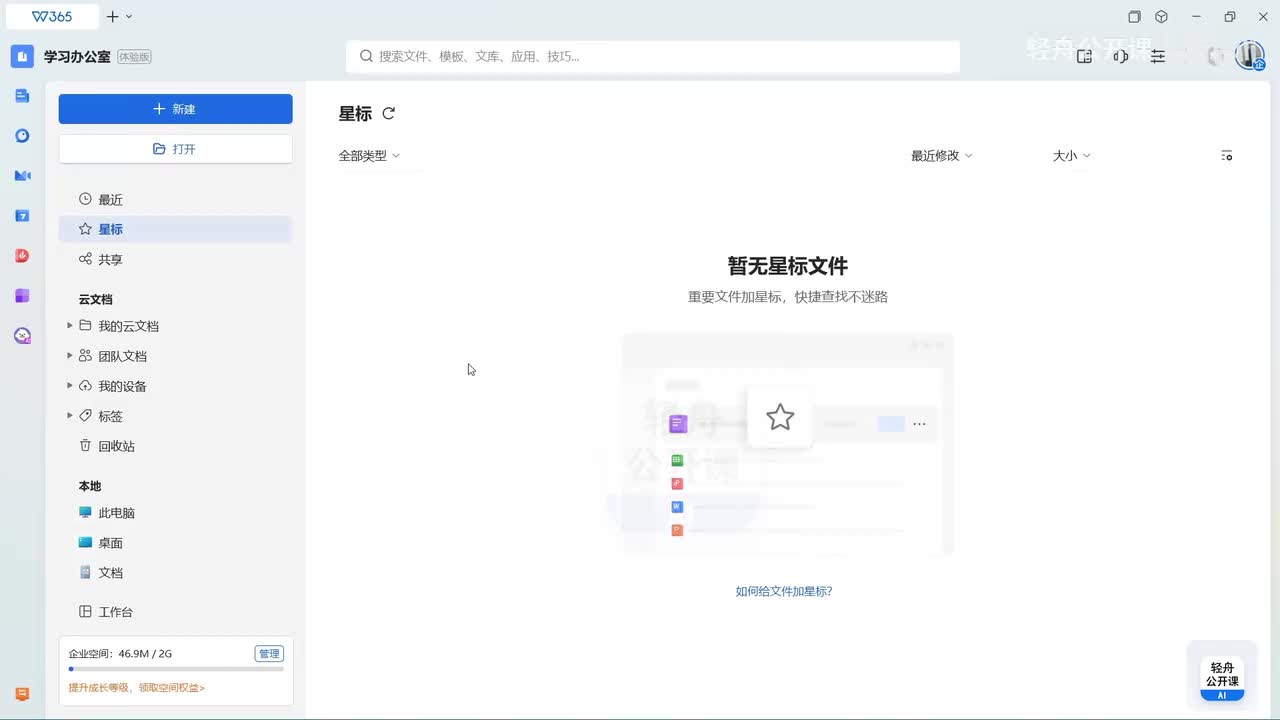Viewport: 1280px width, 720px height.
Task: Click the star icon in illustration
Action: pos(780,418)
